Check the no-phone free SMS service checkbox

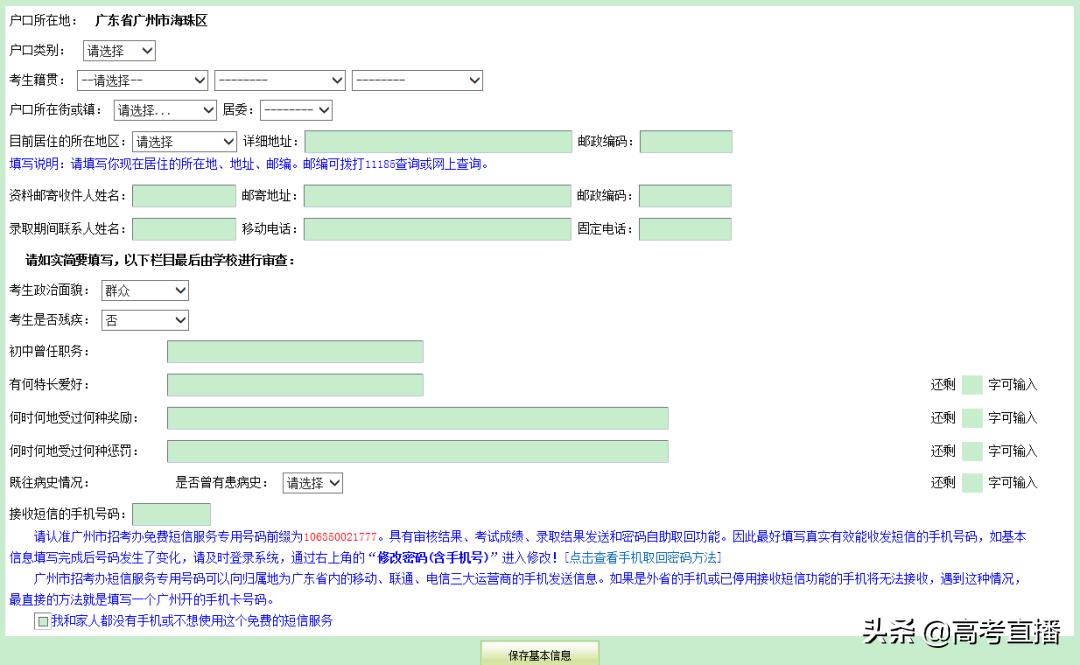coord(42,621)
